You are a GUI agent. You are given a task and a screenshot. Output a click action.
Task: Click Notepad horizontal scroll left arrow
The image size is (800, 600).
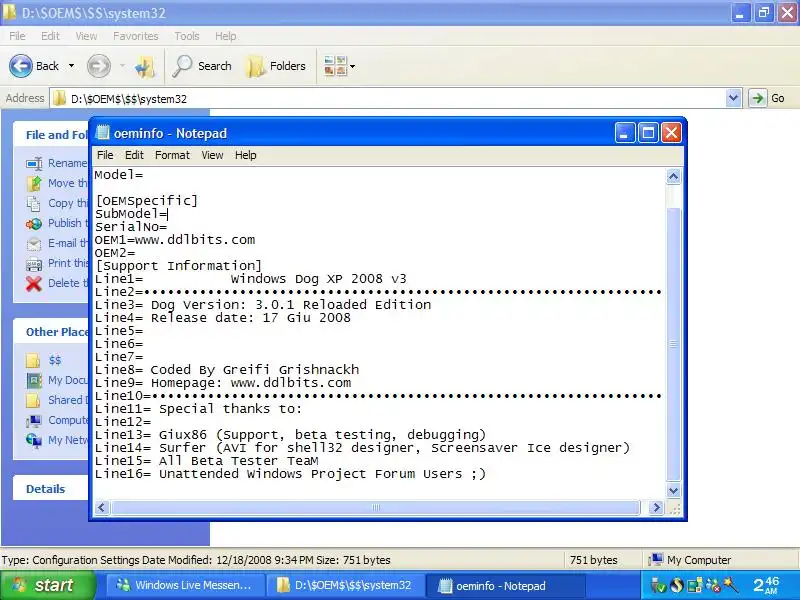point(101,508)
